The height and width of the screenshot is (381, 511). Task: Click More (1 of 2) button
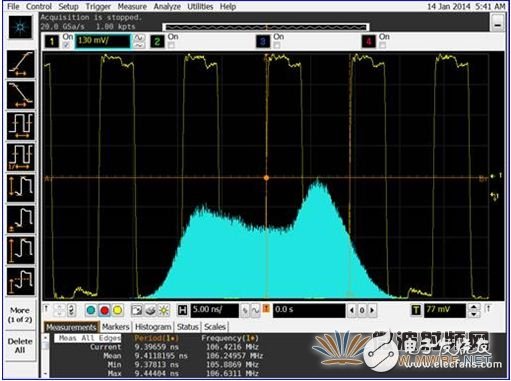click(x=20, y=315)
